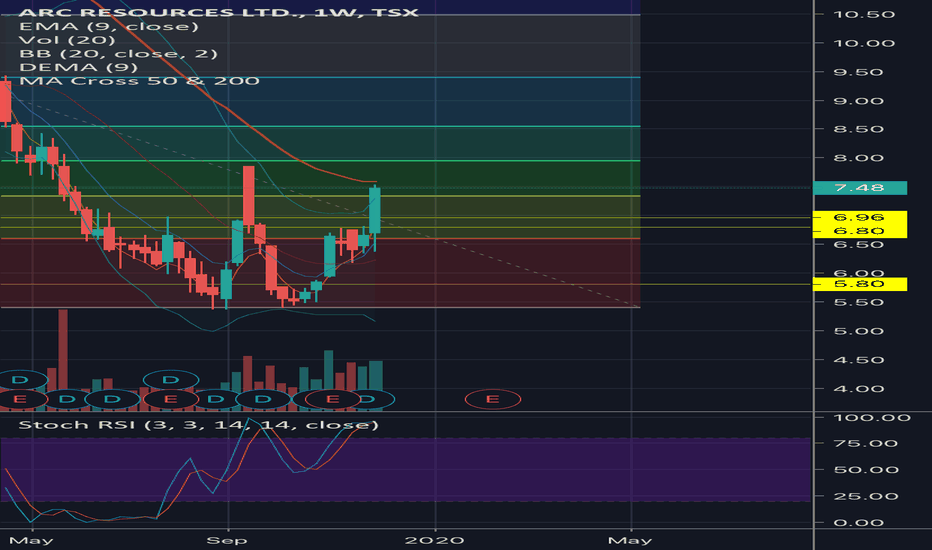
Task: Click the tallest red volume bar
Action: tap(63, 359)
